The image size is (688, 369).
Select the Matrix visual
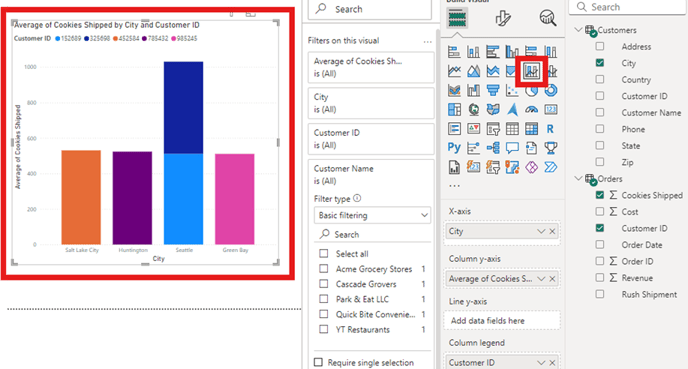click(x=531, y=129)
